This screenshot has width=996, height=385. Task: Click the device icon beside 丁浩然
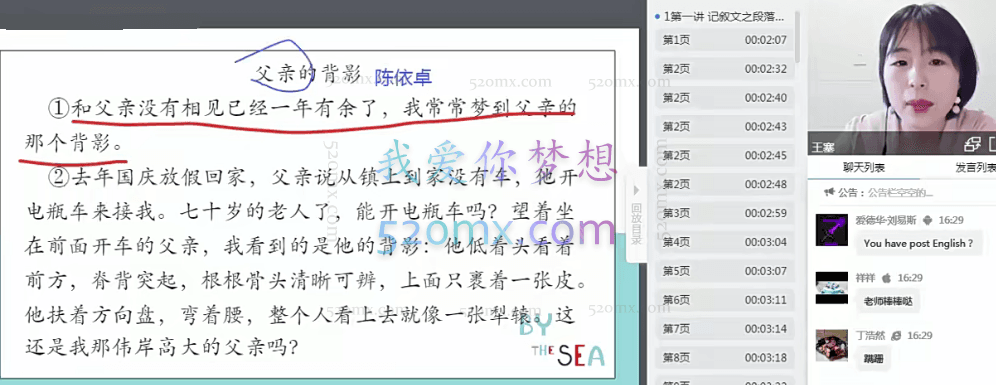tap(896, 335)
